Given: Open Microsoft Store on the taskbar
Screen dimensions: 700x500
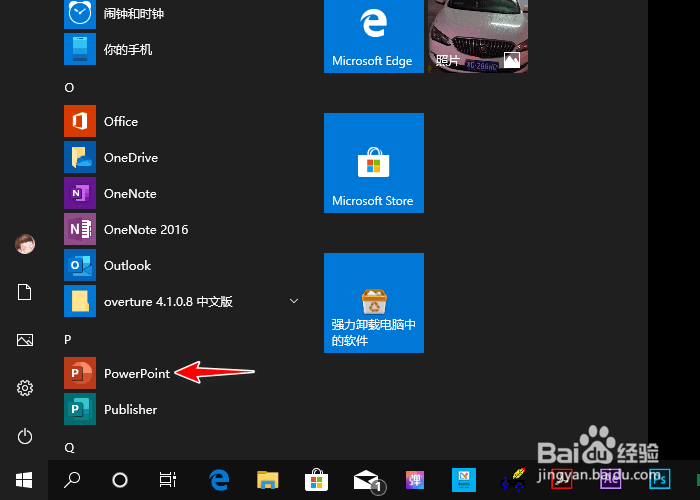Looking at the screenshot, I should [x=317, y=480].
